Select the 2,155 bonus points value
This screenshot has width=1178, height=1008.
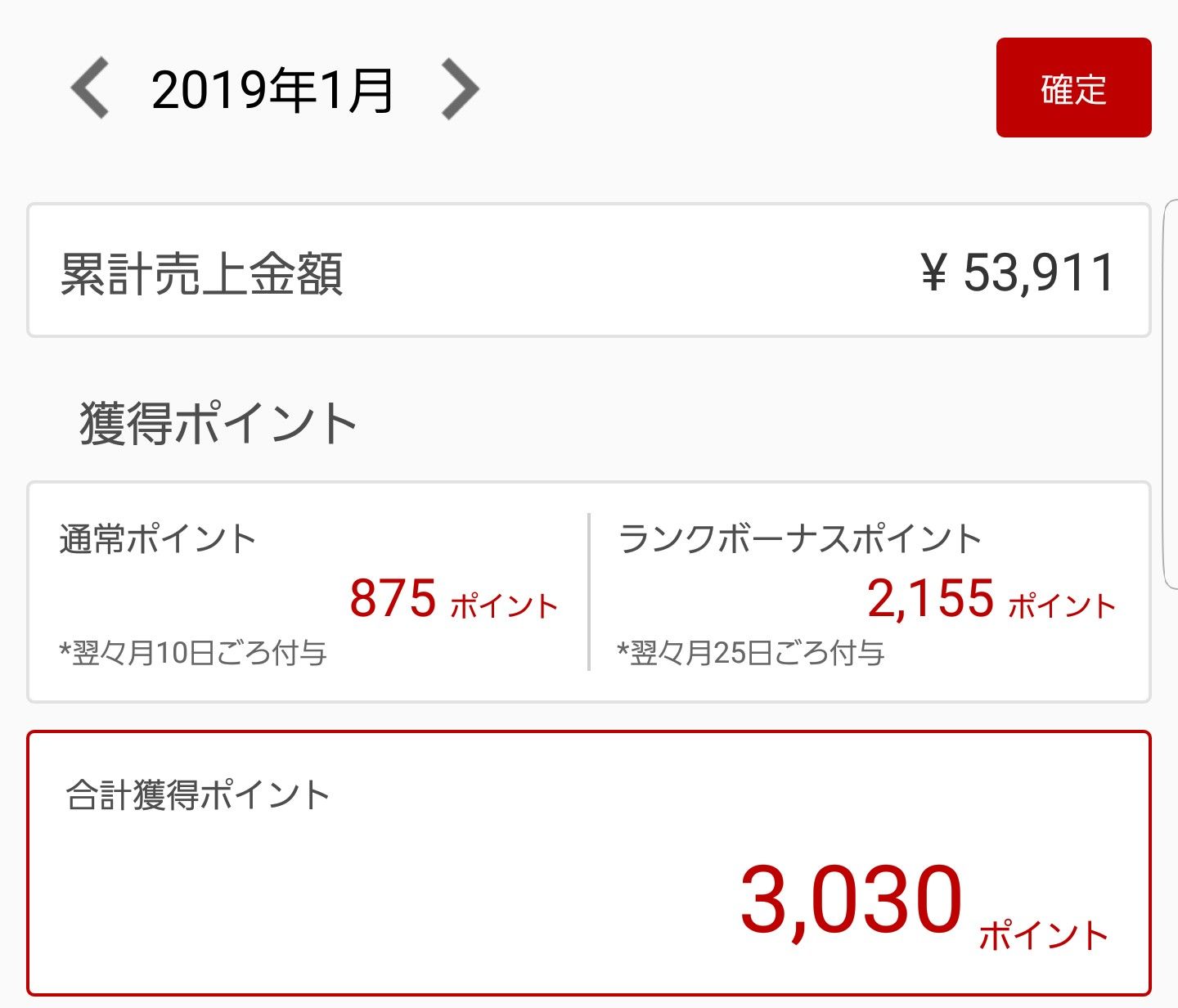click(x=930, y=598)
